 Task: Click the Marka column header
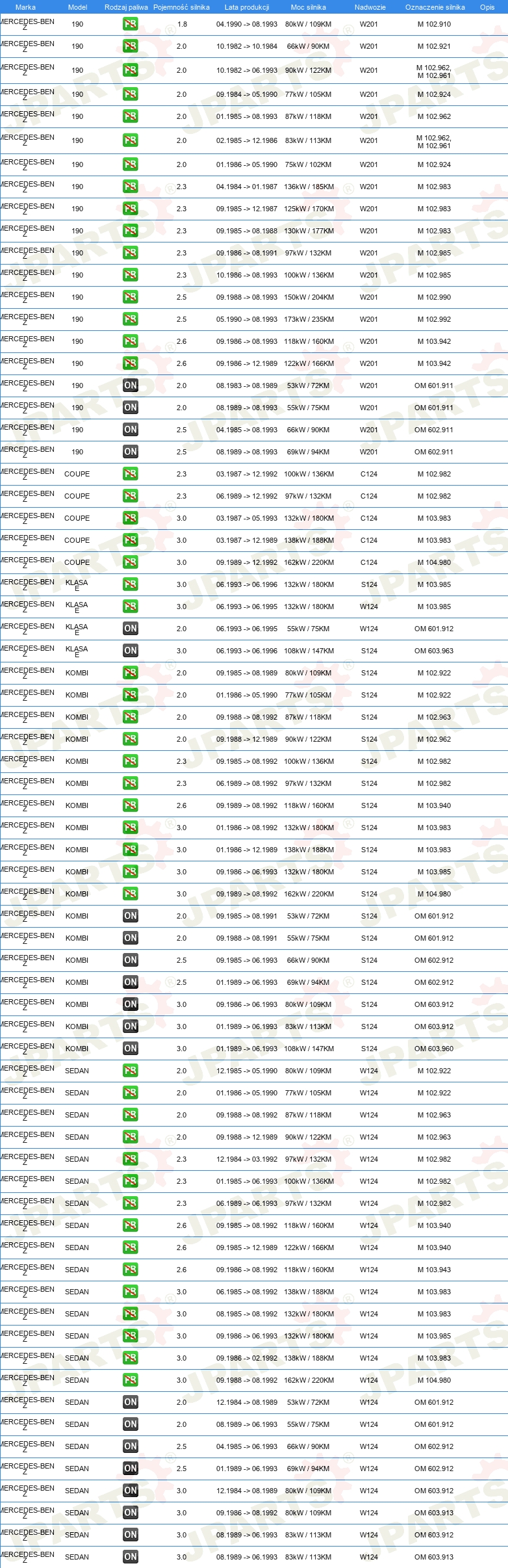(25, 7)
